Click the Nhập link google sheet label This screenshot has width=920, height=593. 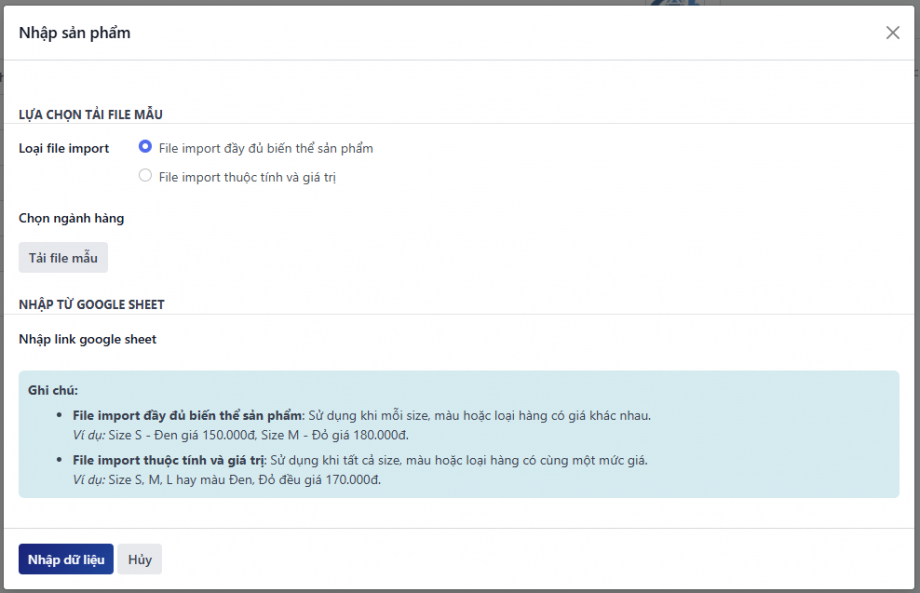tap(88, 339)
